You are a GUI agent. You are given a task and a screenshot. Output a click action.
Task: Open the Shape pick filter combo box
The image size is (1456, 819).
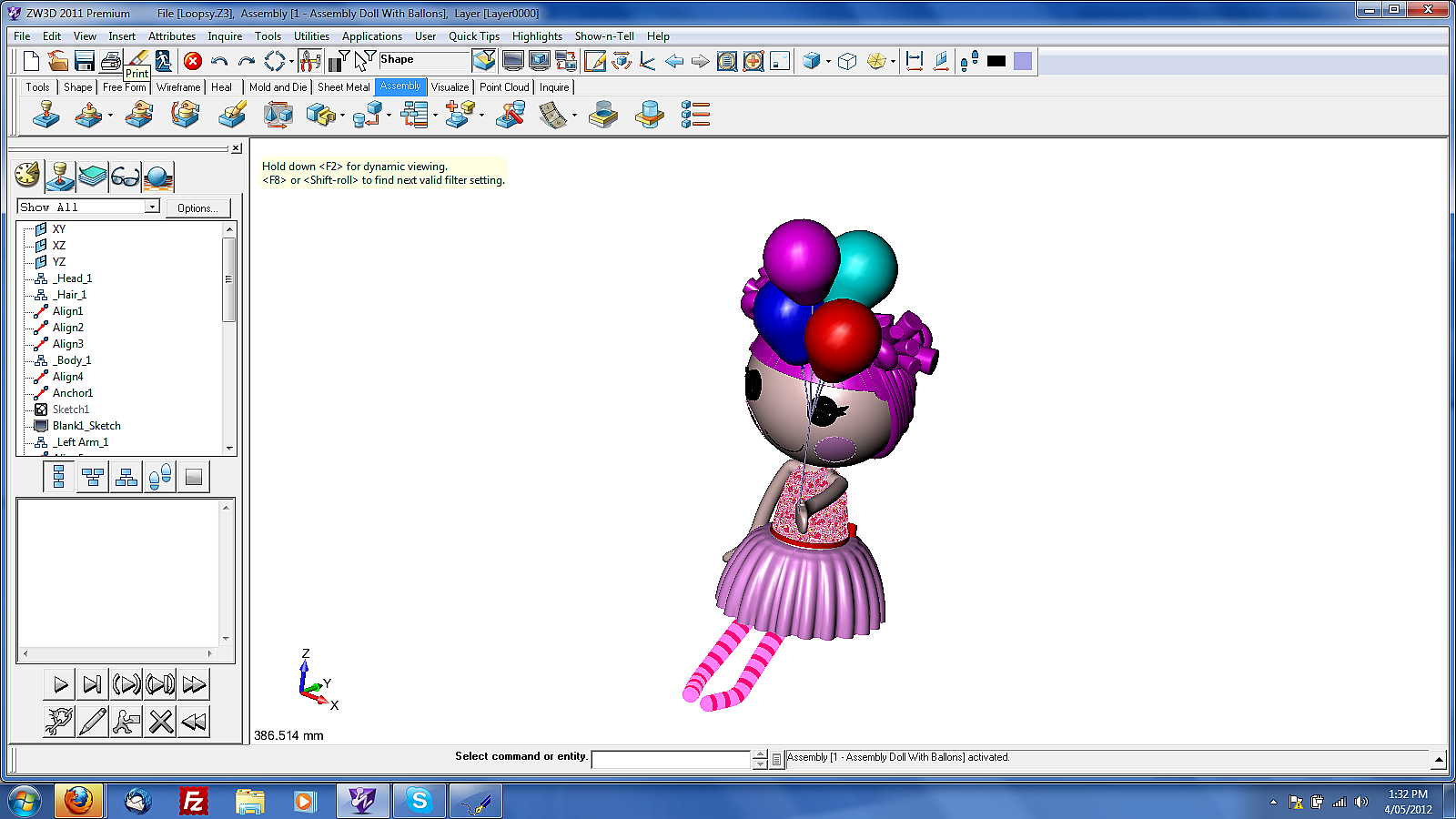[x=425, y=60]
